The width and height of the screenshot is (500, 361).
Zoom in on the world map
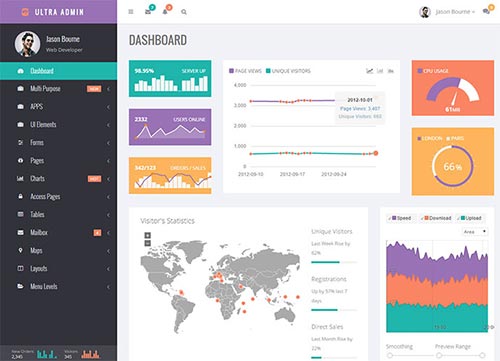148,235
